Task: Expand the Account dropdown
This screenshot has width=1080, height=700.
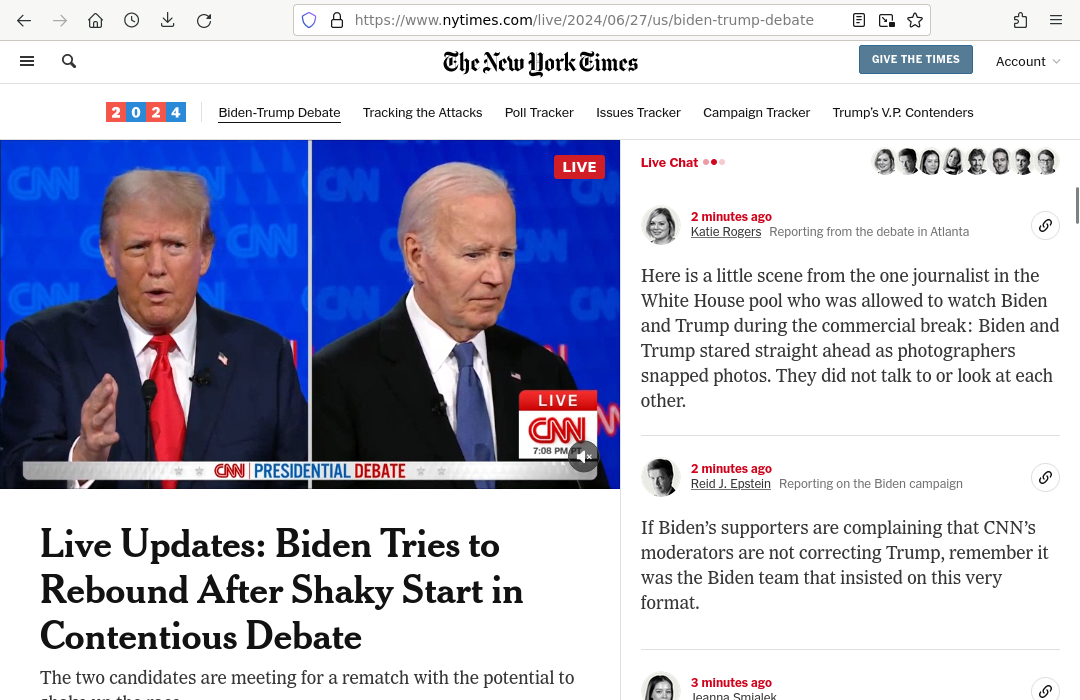Action: 1028,61
